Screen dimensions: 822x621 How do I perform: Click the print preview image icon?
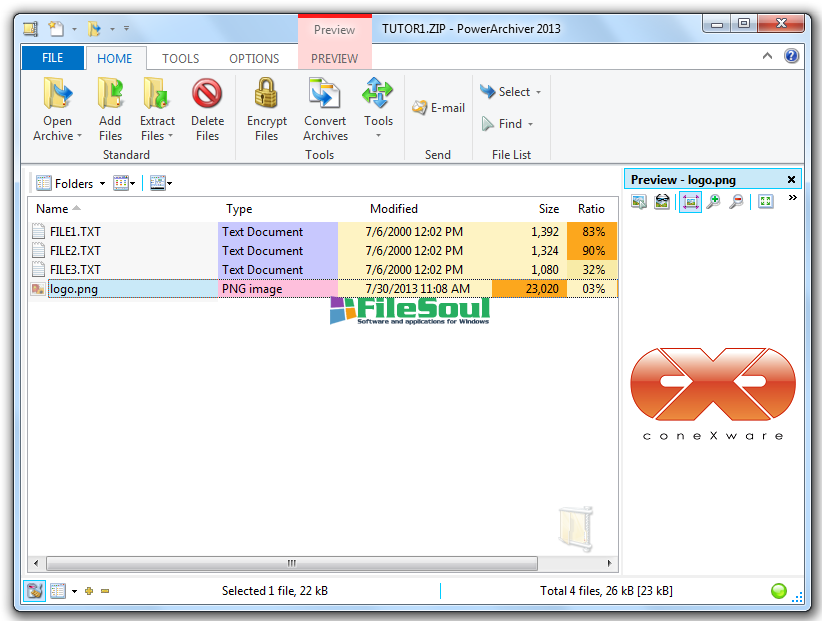tap(662, 201)
